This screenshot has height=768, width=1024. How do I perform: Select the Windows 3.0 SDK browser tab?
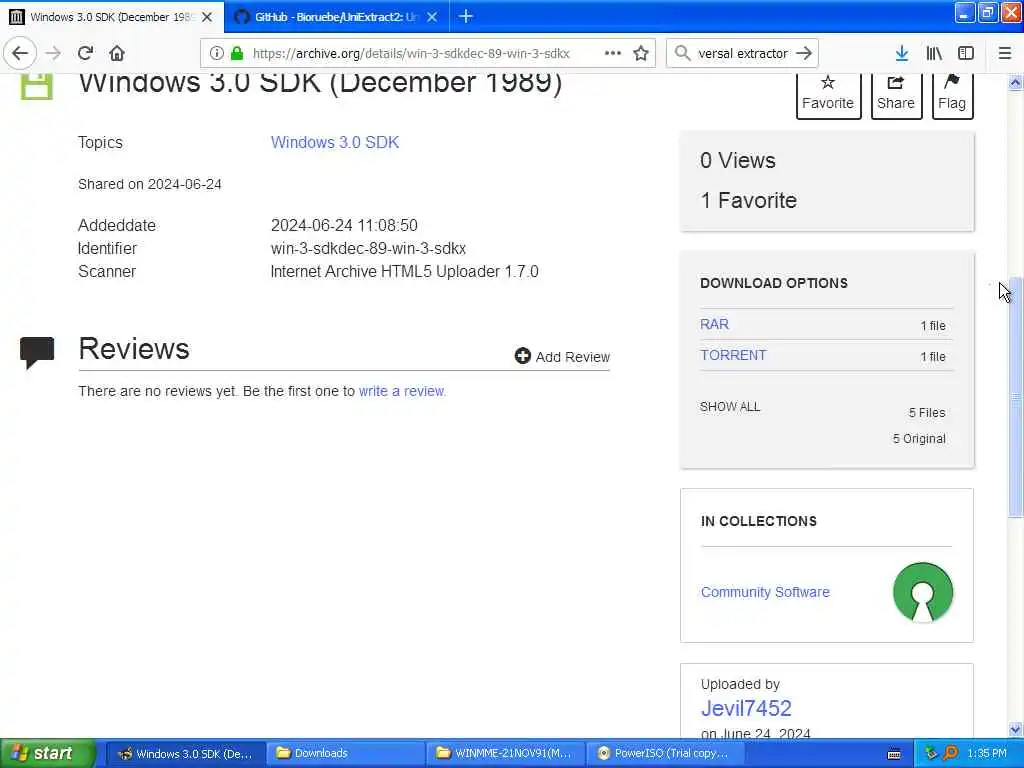coord(112,17)
